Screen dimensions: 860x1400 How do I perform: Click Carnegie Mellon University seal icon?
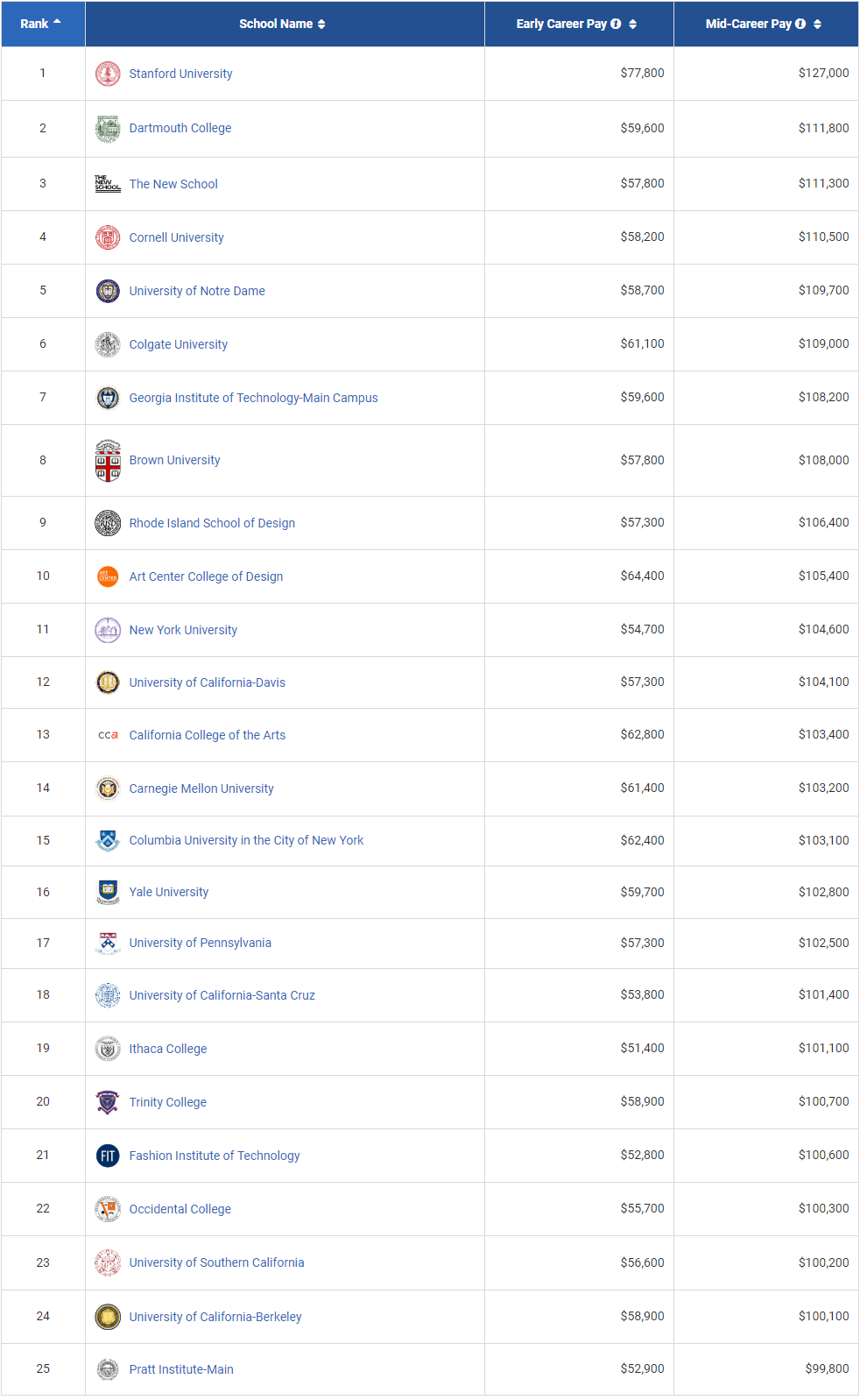[x=108, y=788]
